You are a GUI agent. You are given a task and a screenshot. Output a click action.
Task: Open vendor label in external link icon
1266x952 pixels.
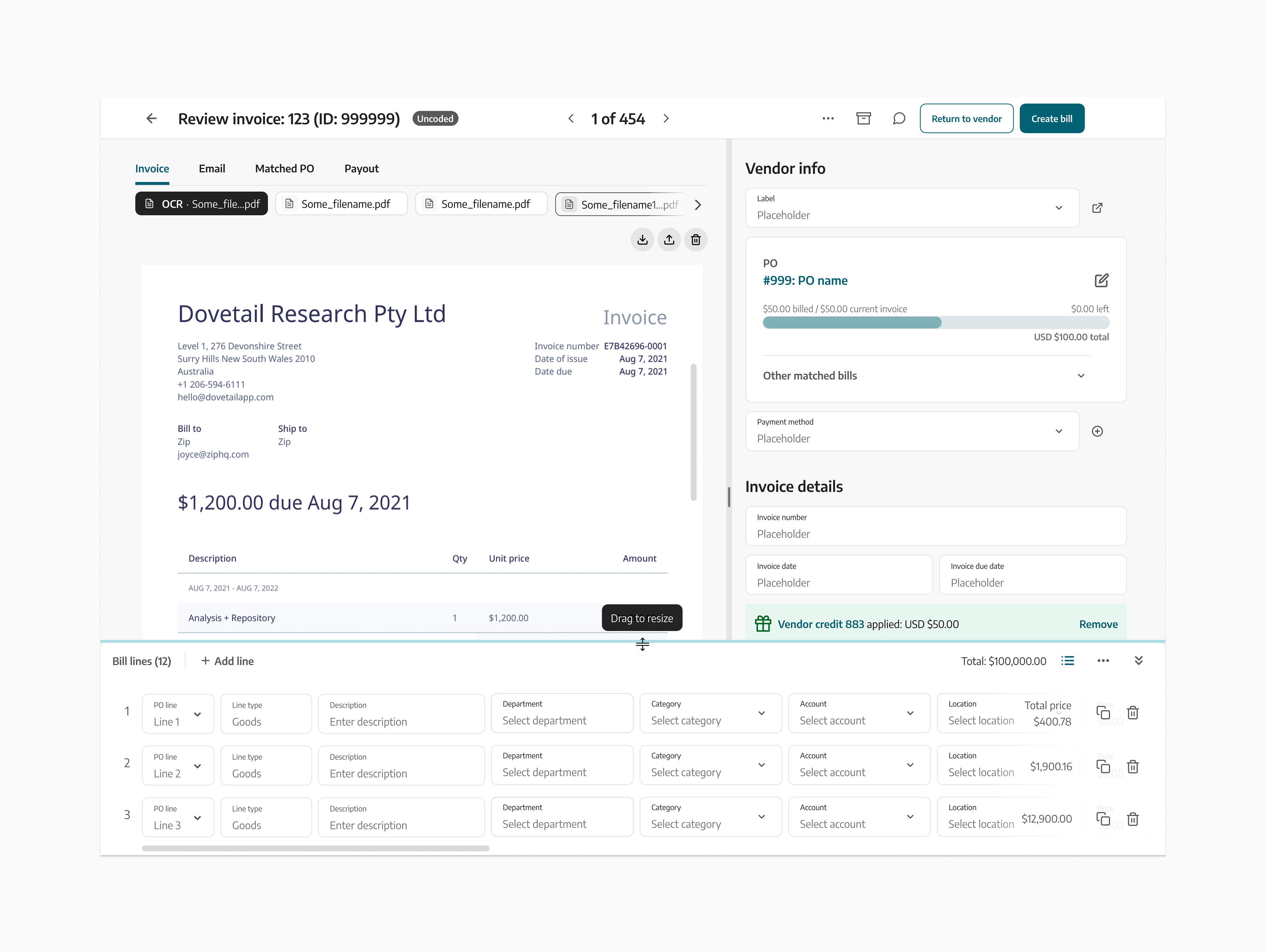[1097, 208]
